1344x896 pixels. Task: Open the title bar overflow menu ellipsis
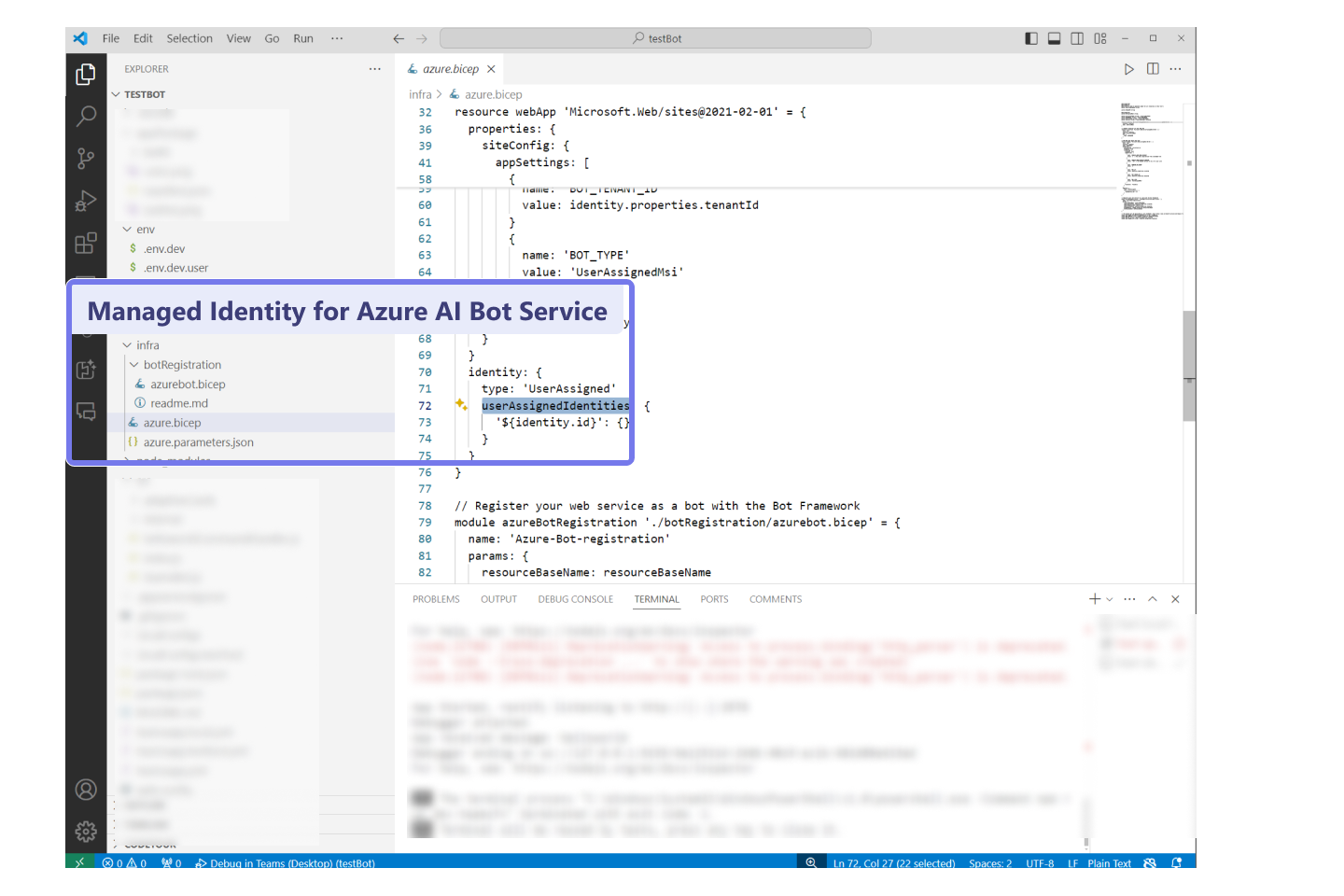(x=337, y=38)
